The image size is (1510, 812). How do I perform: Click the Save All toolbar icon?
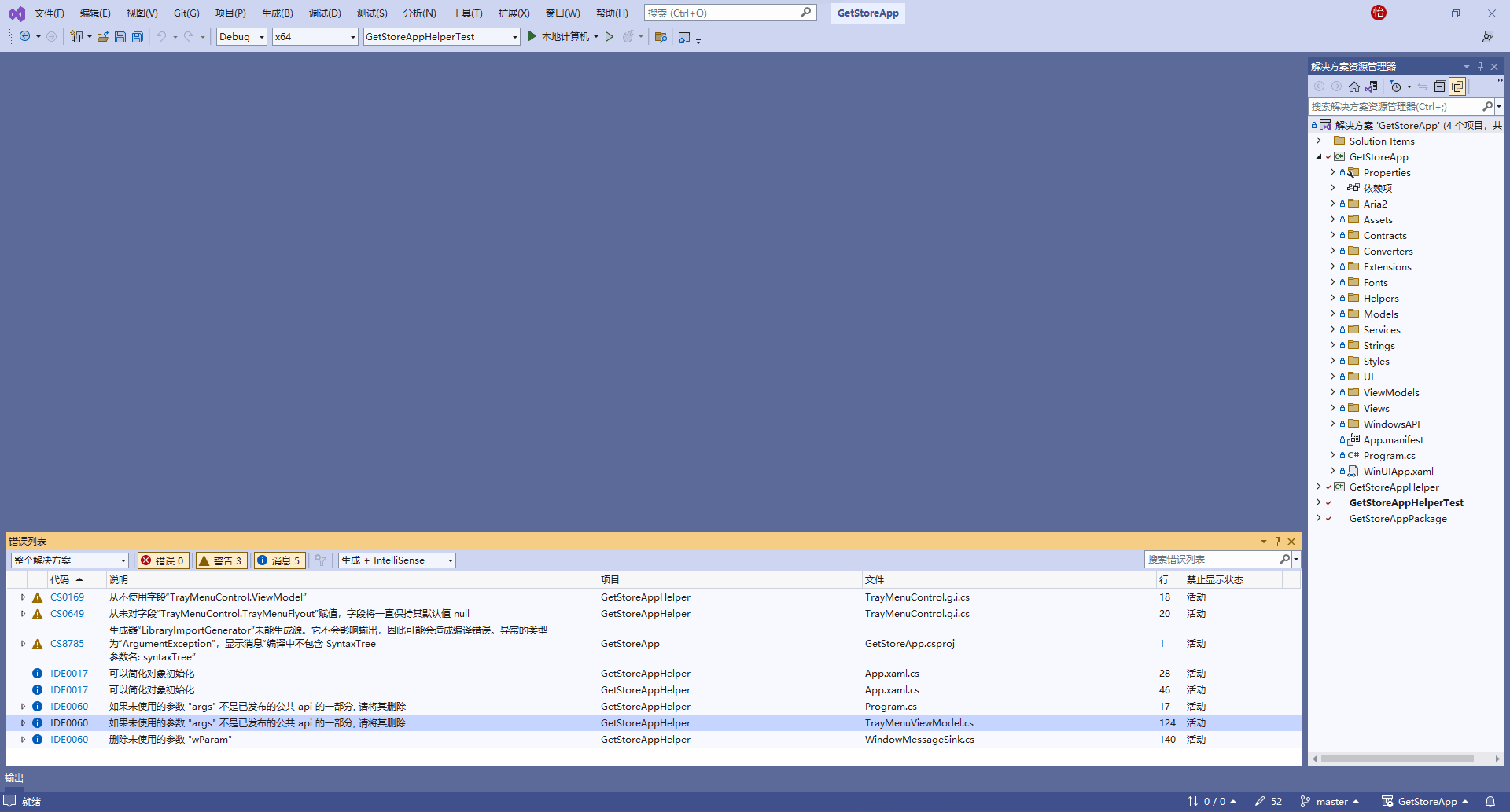click(138, 36)
